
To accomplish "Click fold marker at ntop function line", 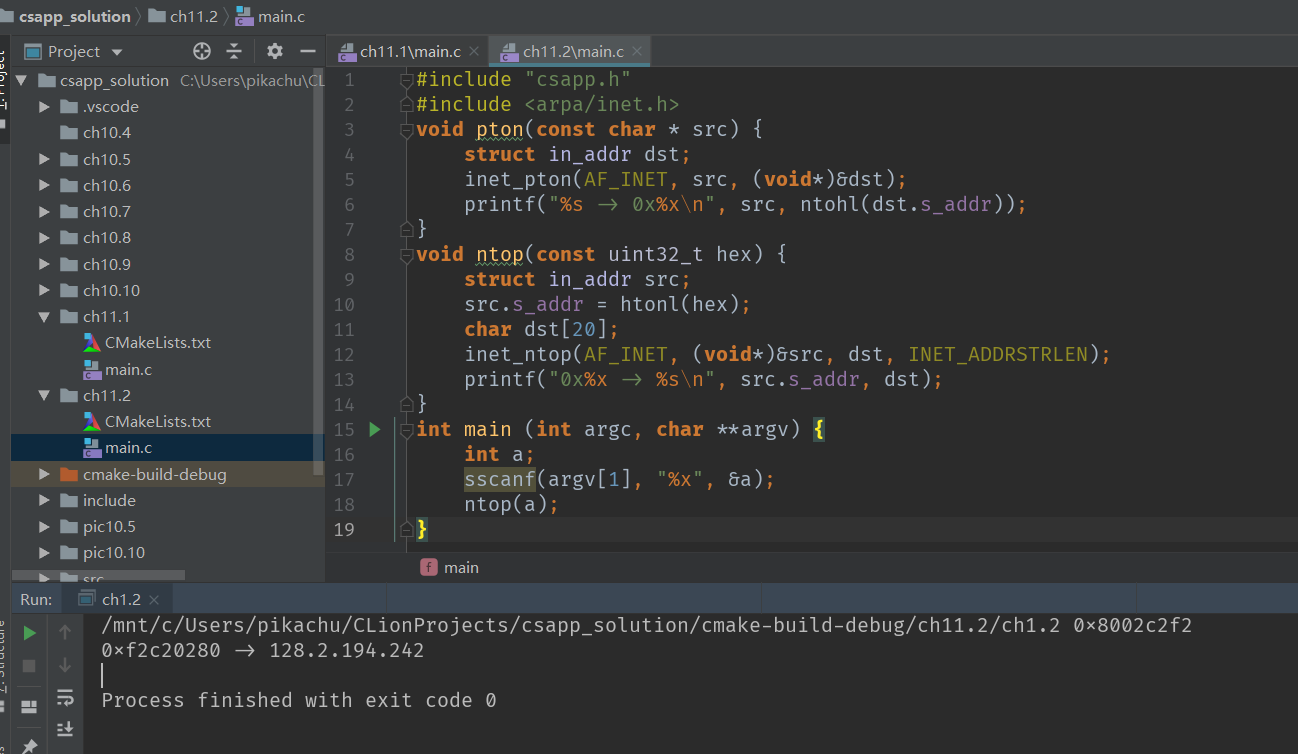I will 406,255.
